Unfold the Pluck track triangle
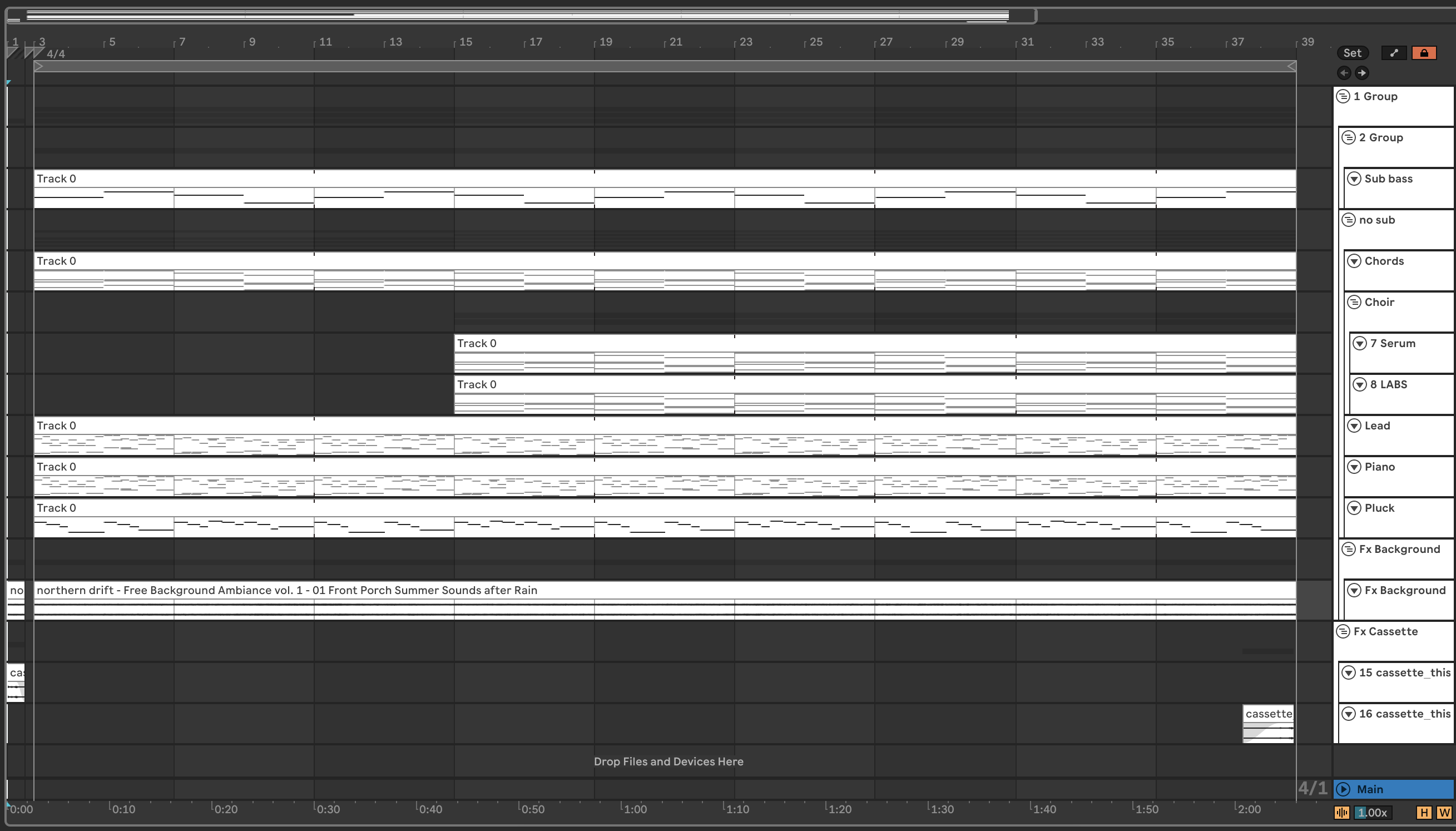Screen dimensions: 1456x831 pos(1354,507)
